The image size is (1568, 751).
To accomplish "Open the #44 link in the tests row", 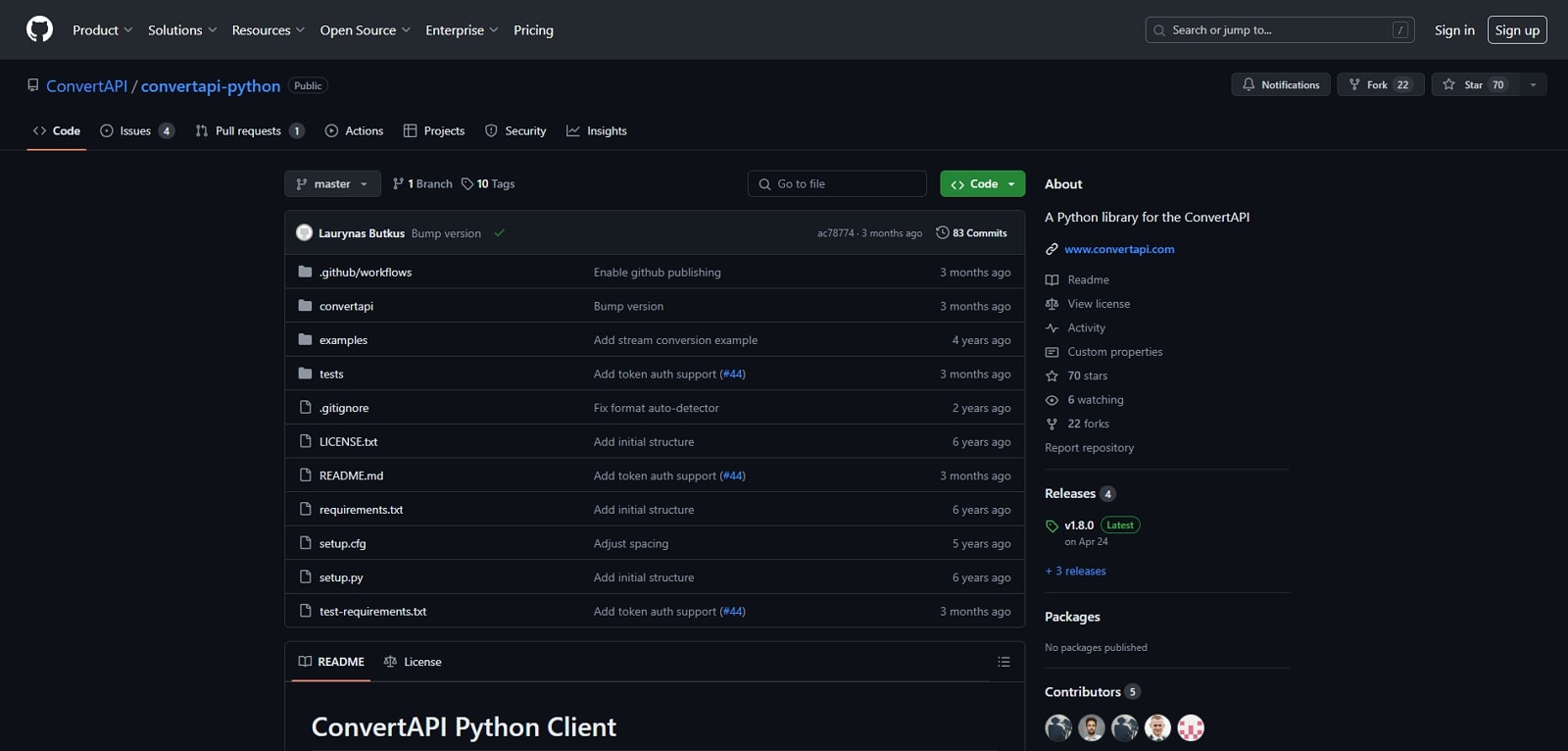I will [733, 375].
